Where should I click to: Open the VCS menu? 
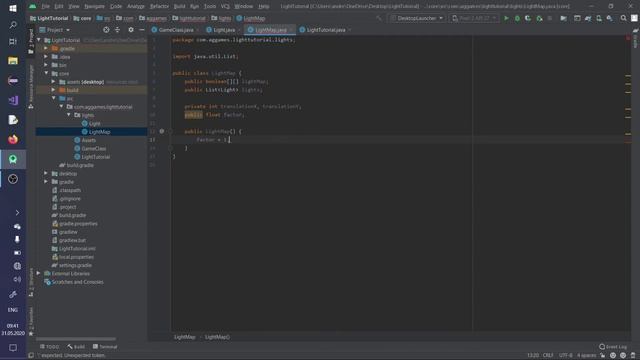[x=225, y=6]
